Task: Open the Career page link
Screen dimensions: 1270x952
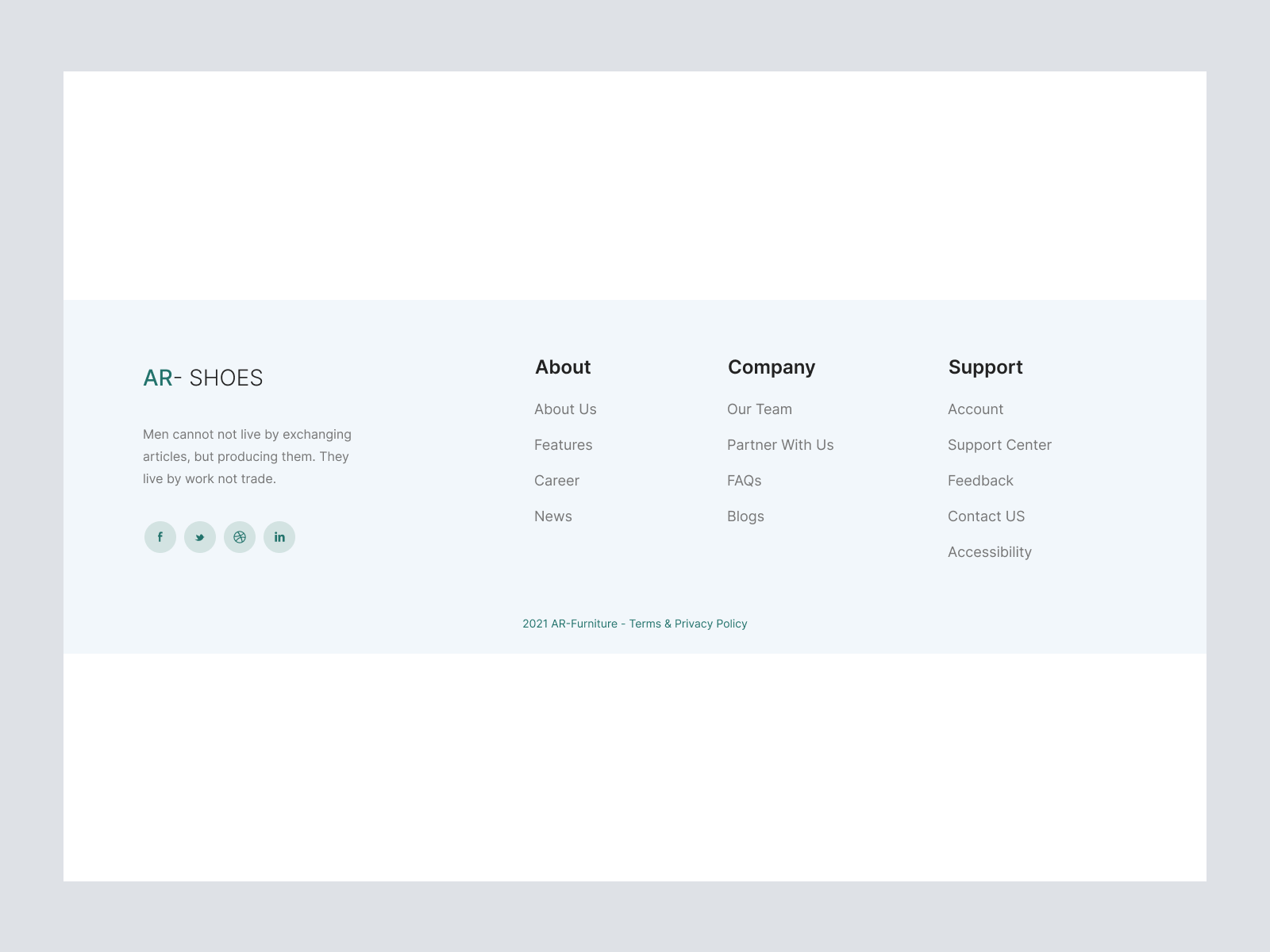Action: pos(556,481)
